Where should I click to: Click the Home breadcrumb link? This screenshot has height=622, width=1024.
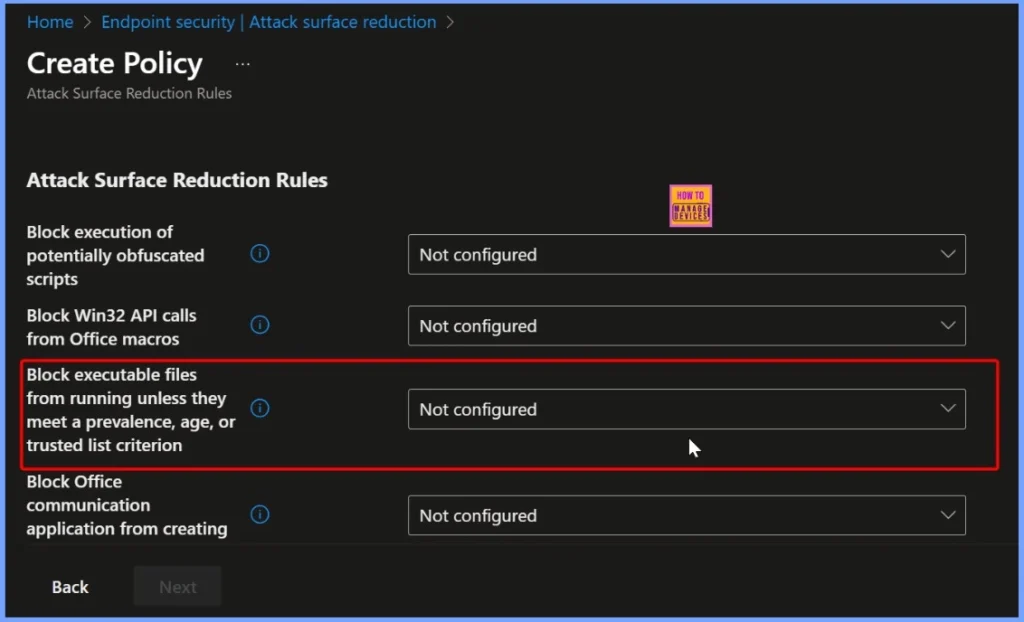pos(50,22)
